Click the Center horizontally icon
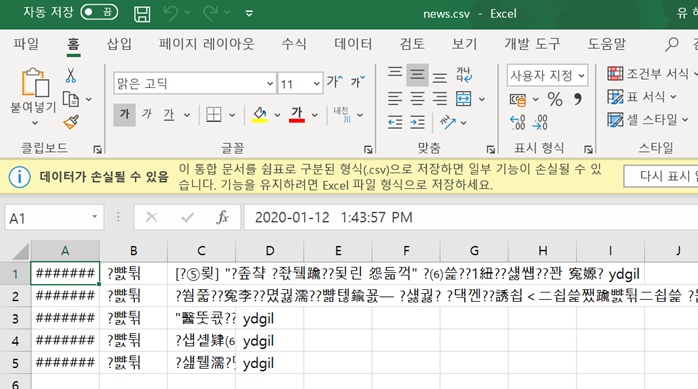The width and height of the screenshot is (698, 389). [417, 98]
